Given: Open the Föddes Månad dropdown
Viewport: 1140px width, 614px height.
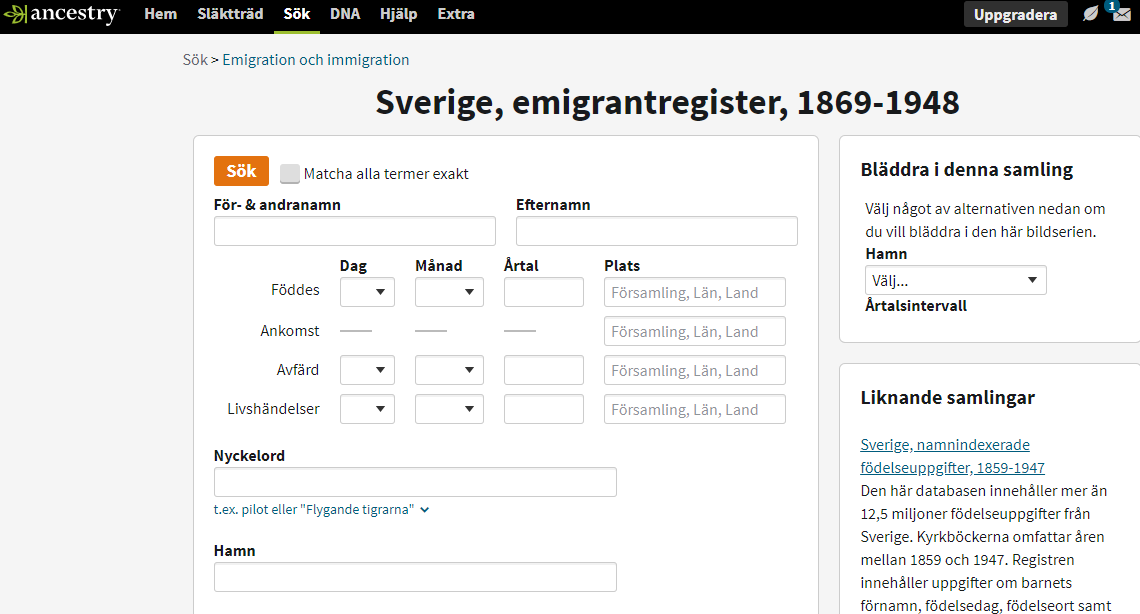Looking at the screenshot, I should (x=449, y=292).
